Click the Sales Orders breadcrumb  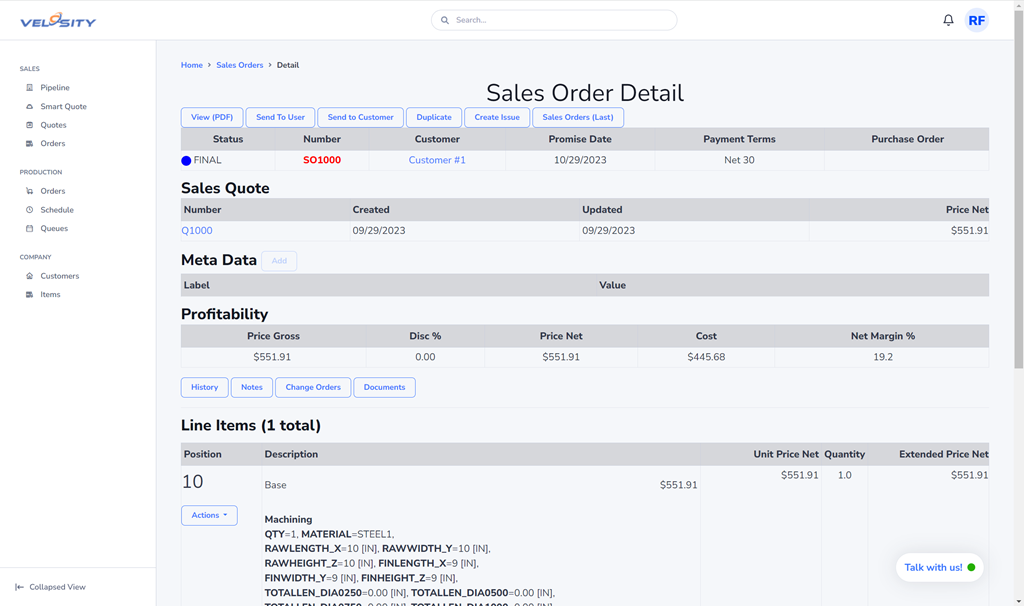tap(240, 65)
